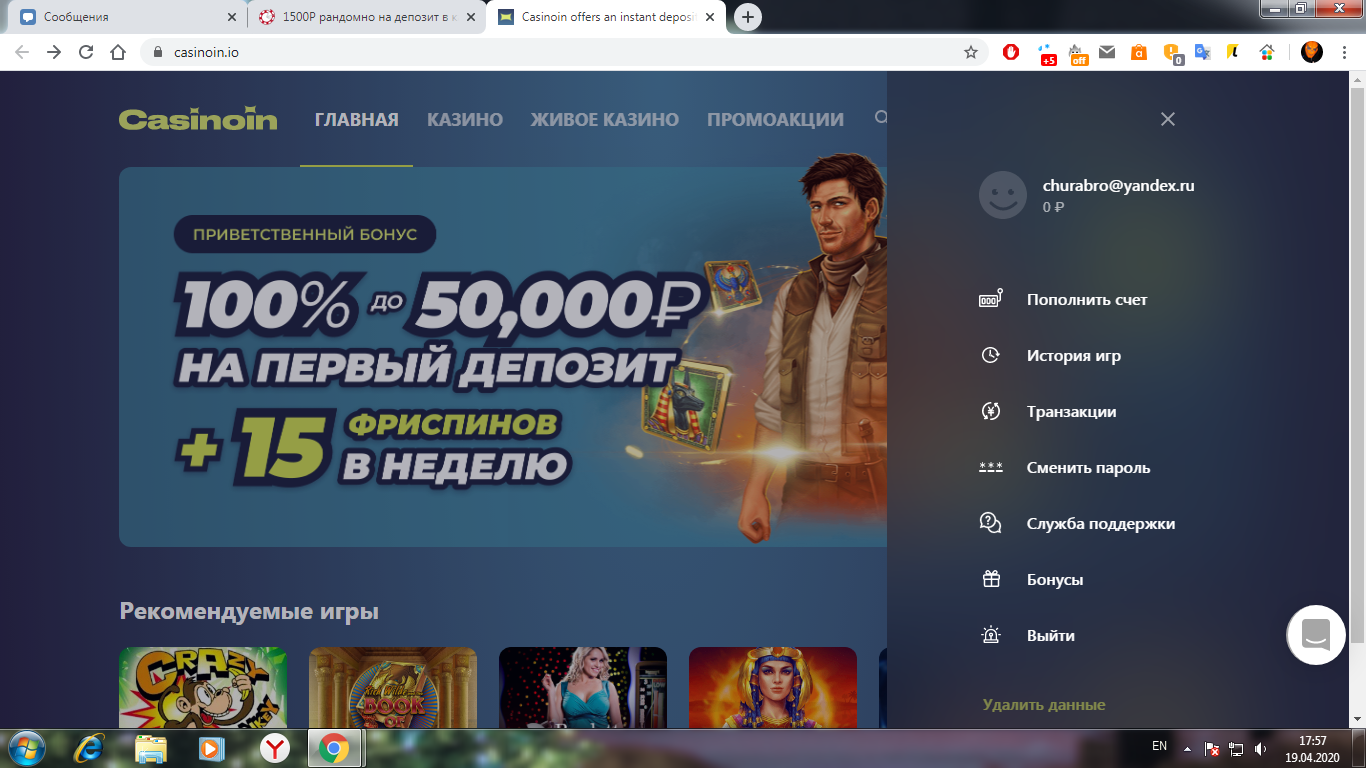Mute system sound via speaker tray icon
Screen dimensions: 1366x768
[1258, 746]
